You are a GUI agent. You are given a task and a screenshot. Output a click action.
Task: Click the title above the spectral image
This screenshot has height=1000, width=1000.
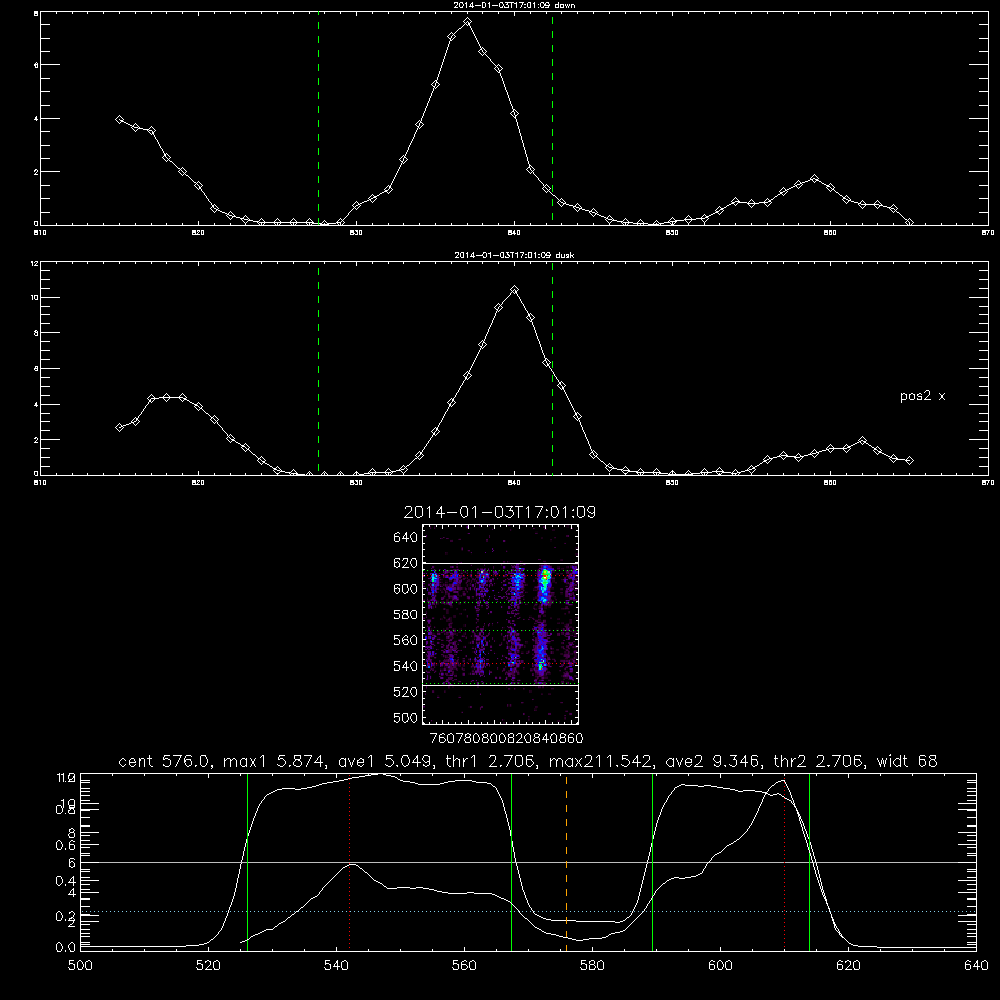499,512
